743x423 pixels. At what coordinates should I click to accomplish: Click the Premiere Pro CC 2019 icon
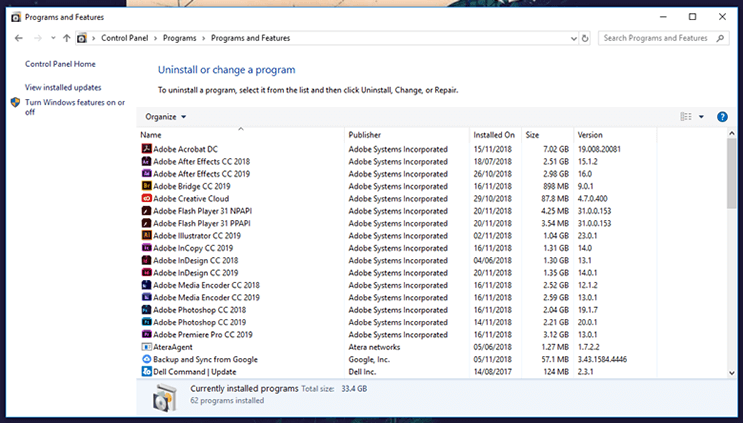click(146, 334)
